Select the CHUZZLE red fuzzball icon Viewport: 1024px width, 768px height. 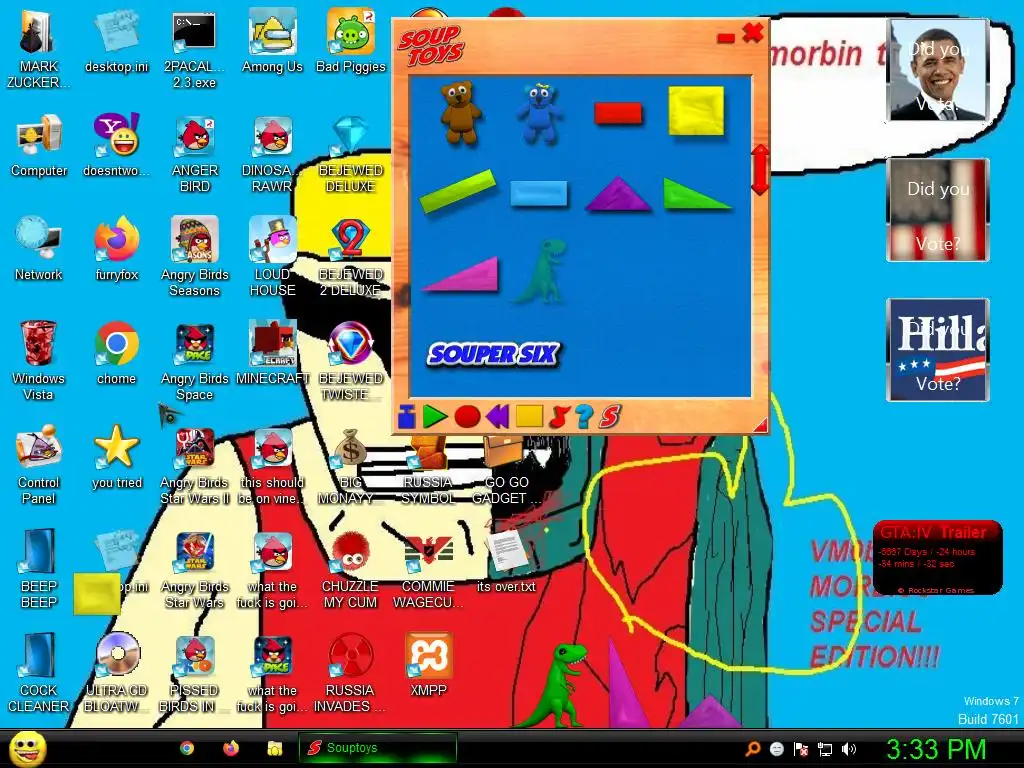[351, 569]
